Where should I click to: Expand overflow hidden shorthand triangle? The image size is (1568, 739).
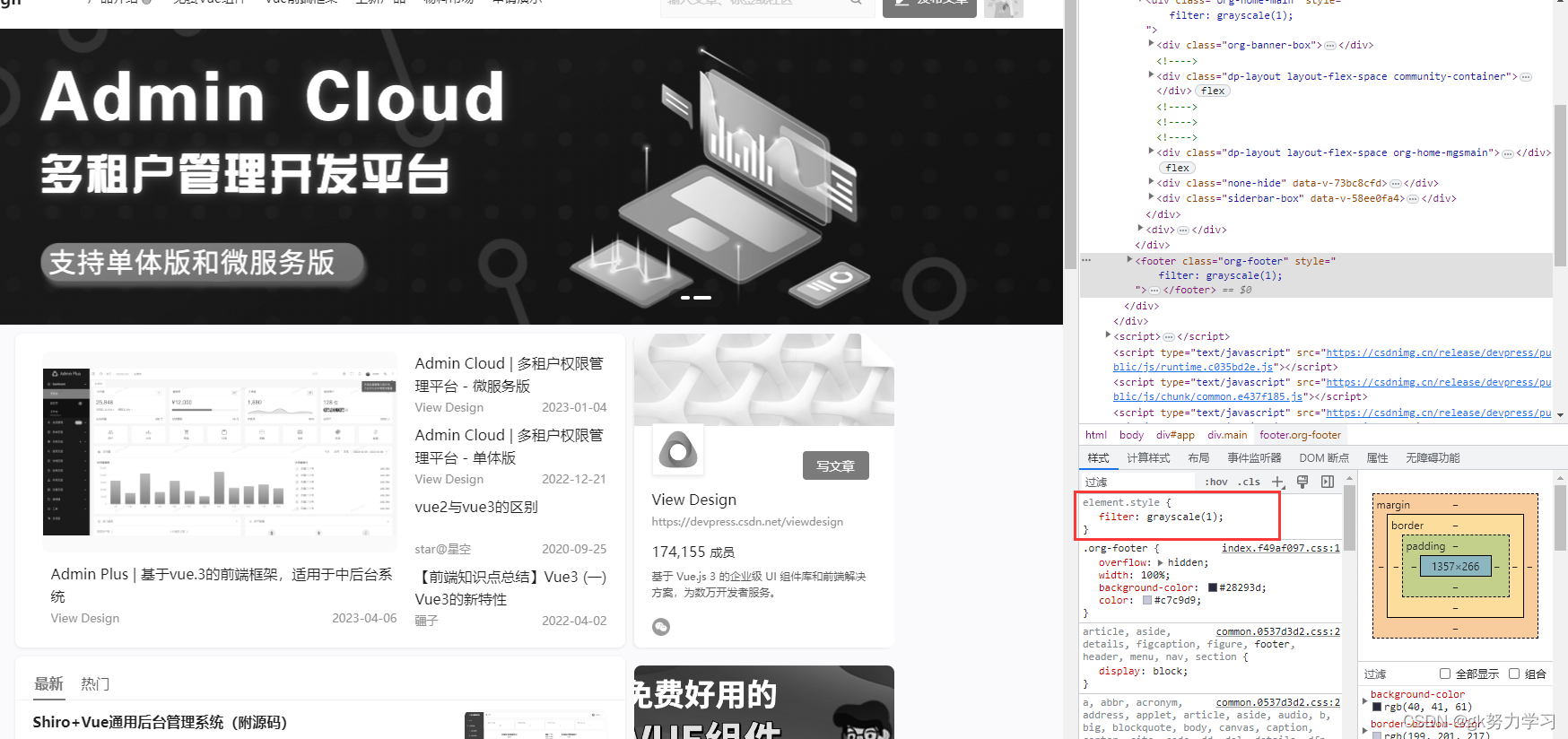1160,562
